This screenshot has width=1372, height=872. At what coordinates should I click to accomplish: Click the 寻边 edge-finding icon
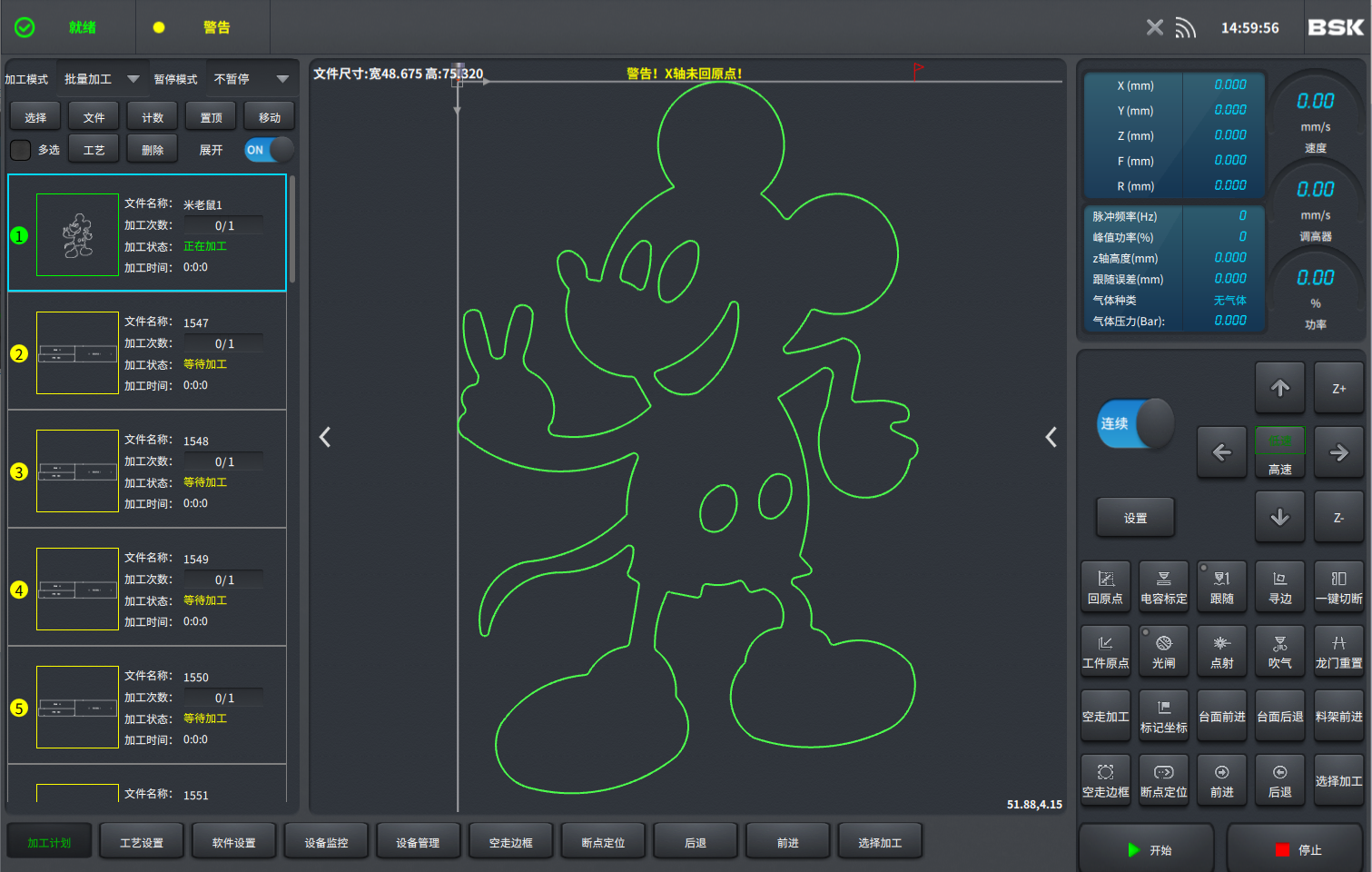point(1279,585)
